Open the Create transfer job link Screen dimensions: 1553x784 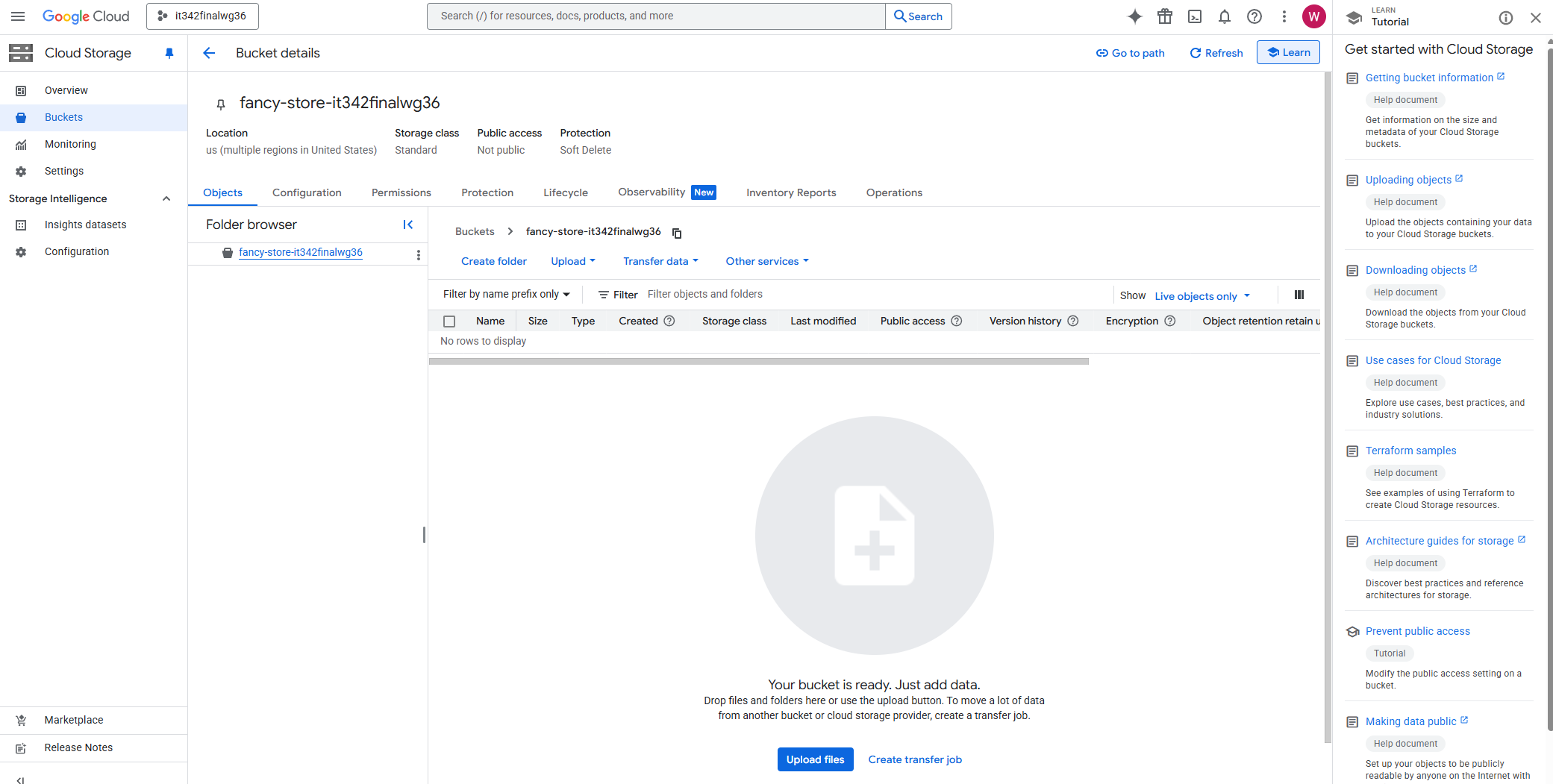[x=914, y=759]
